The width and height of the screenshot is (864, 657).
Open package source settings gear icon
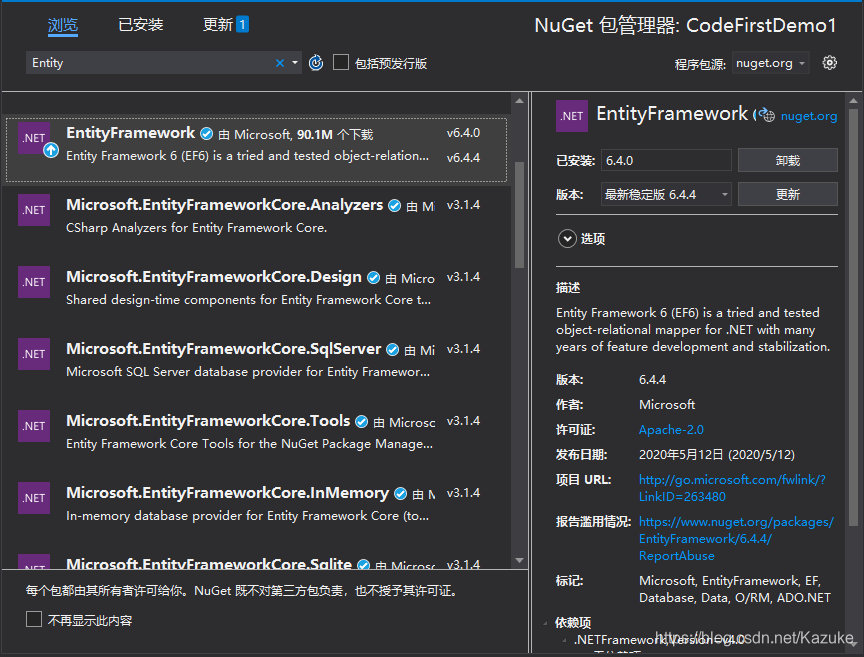click(829, 63)
